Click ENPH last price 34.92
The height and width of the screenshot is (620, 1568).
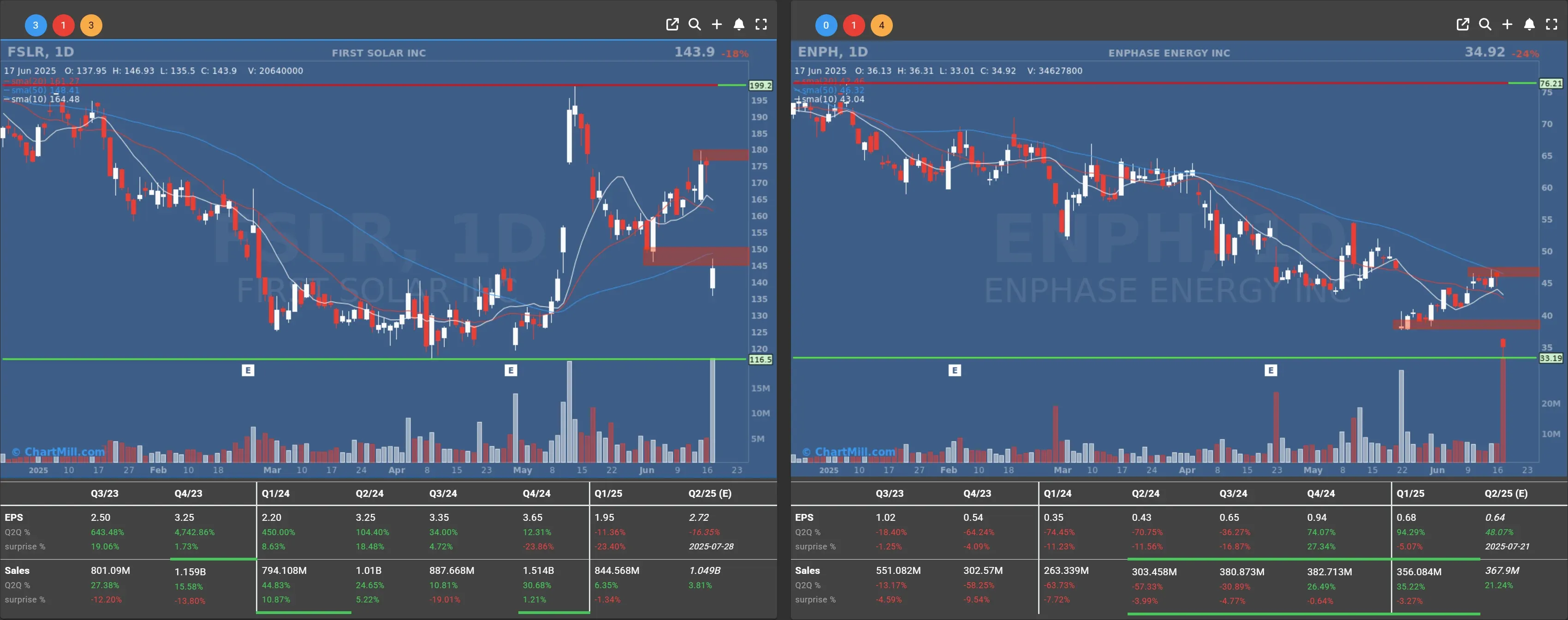click(1485, 52)
